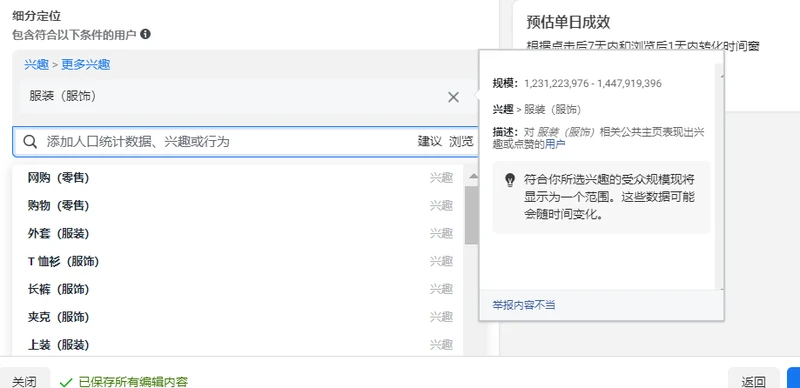Screen dimensions: 800x388
Task: Select 网购（零售） interest suggestion
Action: pos(238,178)
